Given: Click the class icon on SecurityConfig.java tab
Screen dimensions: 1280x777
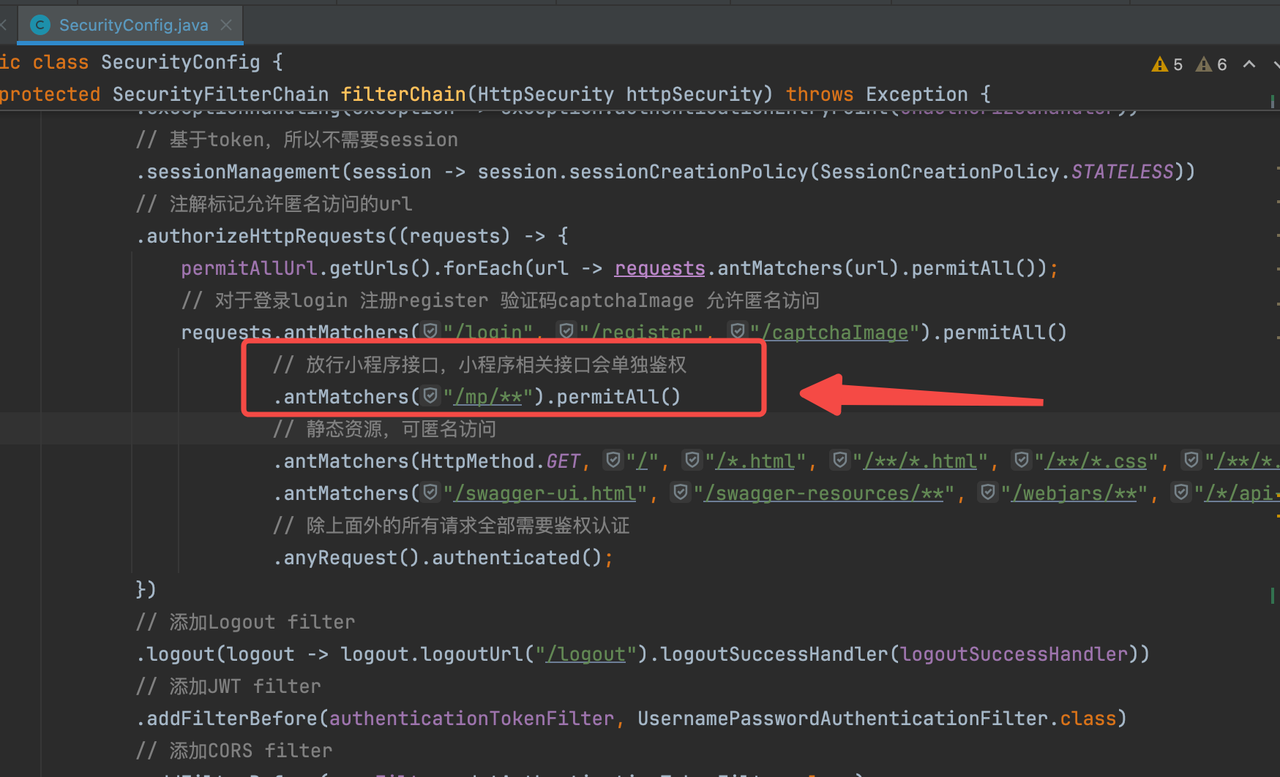Looking at the screenshot, I should pos(41,25).
